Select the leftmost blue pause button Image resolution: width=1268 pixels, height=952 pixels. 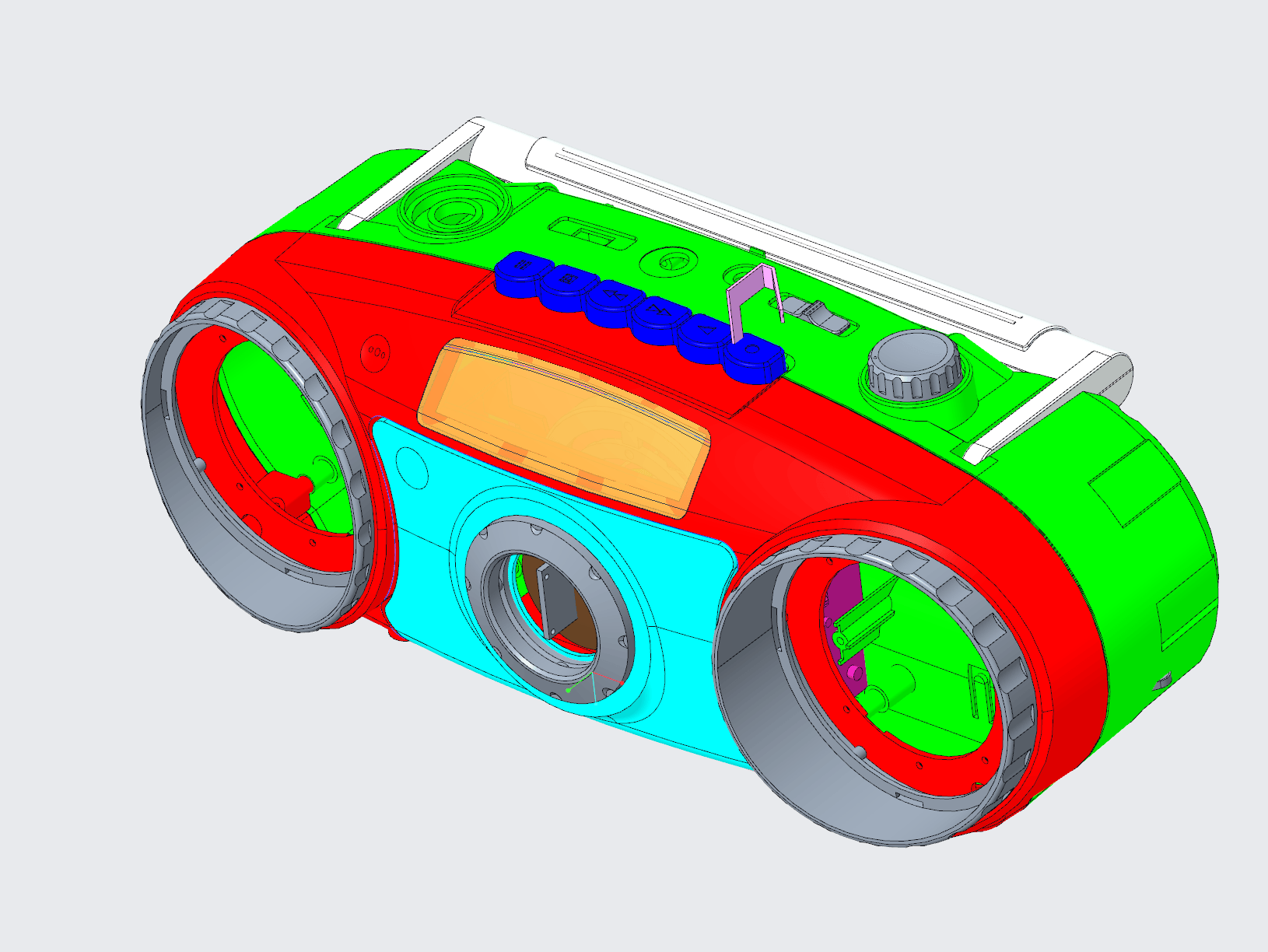[x=524, y=273]
